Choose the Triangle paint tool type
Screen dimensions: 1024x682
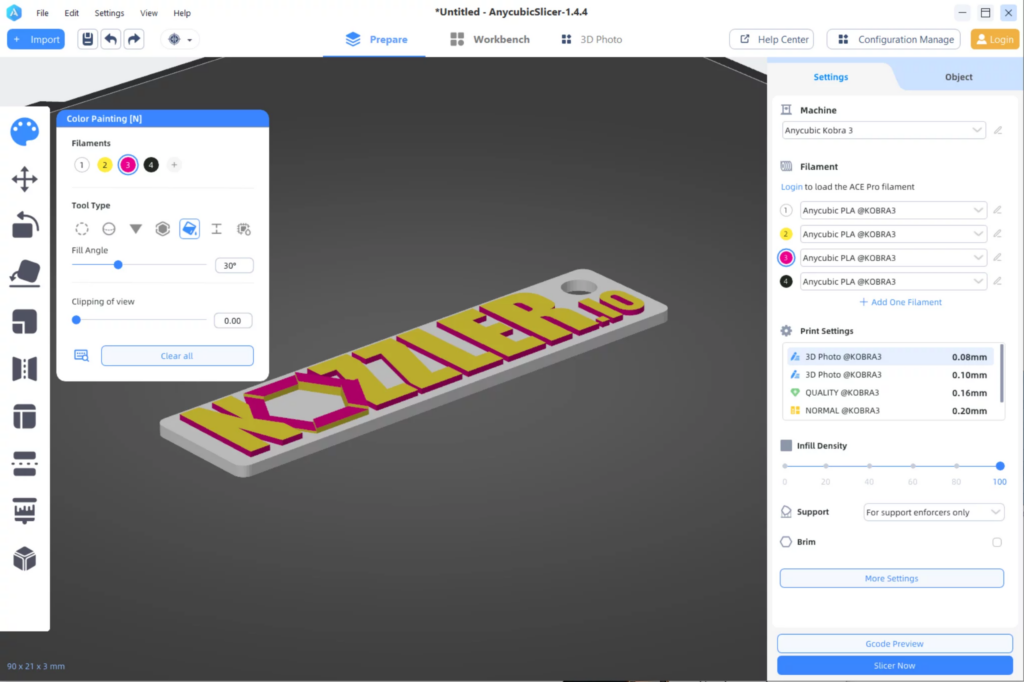(x=136, y=229)
